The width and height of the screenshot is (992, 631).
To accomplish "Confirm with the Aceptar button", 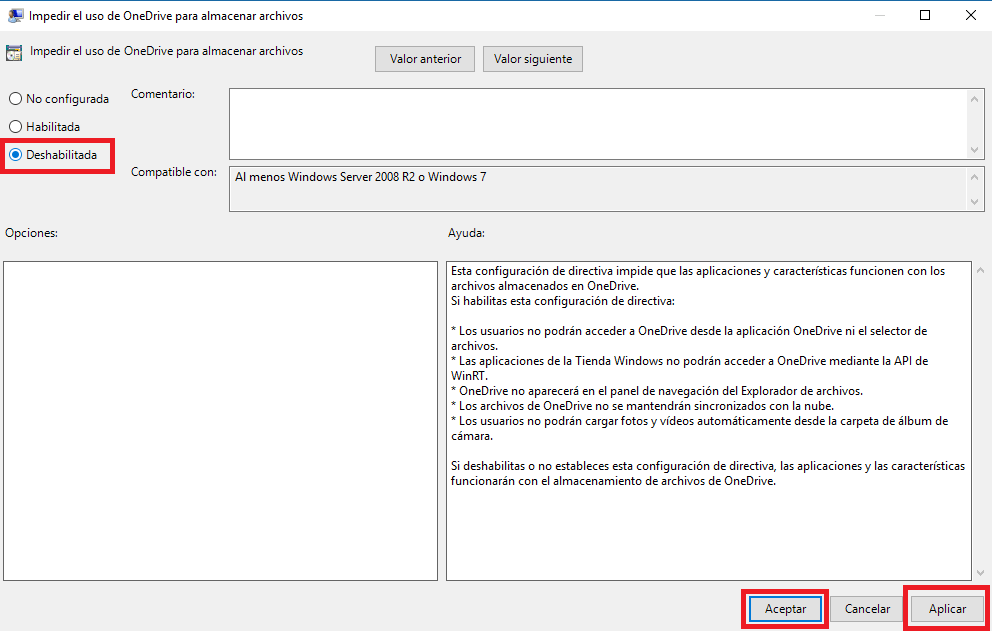I will 785,609.
